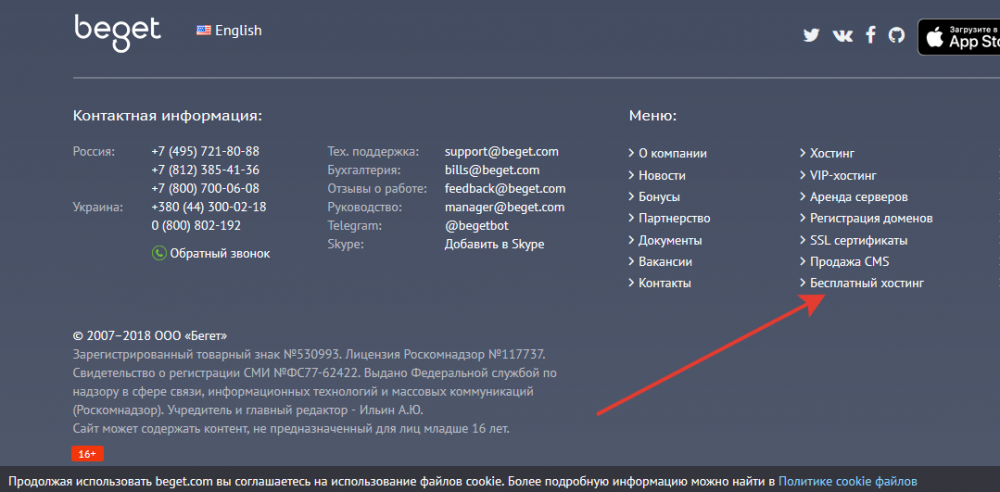Image resolution: width=1000 pixels, height=492 pixels.
Task: Click phone number +7 (800) 700-06-08
Action: click(x=205, y=189)
